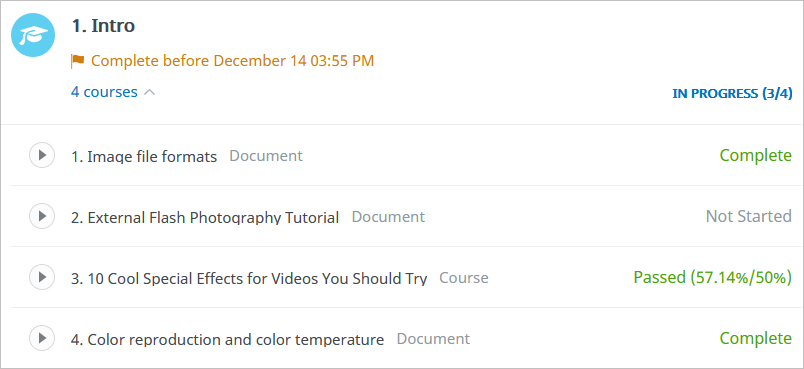
Task: Click the orange deadline flag icon
Action: [x=78, y=62]
